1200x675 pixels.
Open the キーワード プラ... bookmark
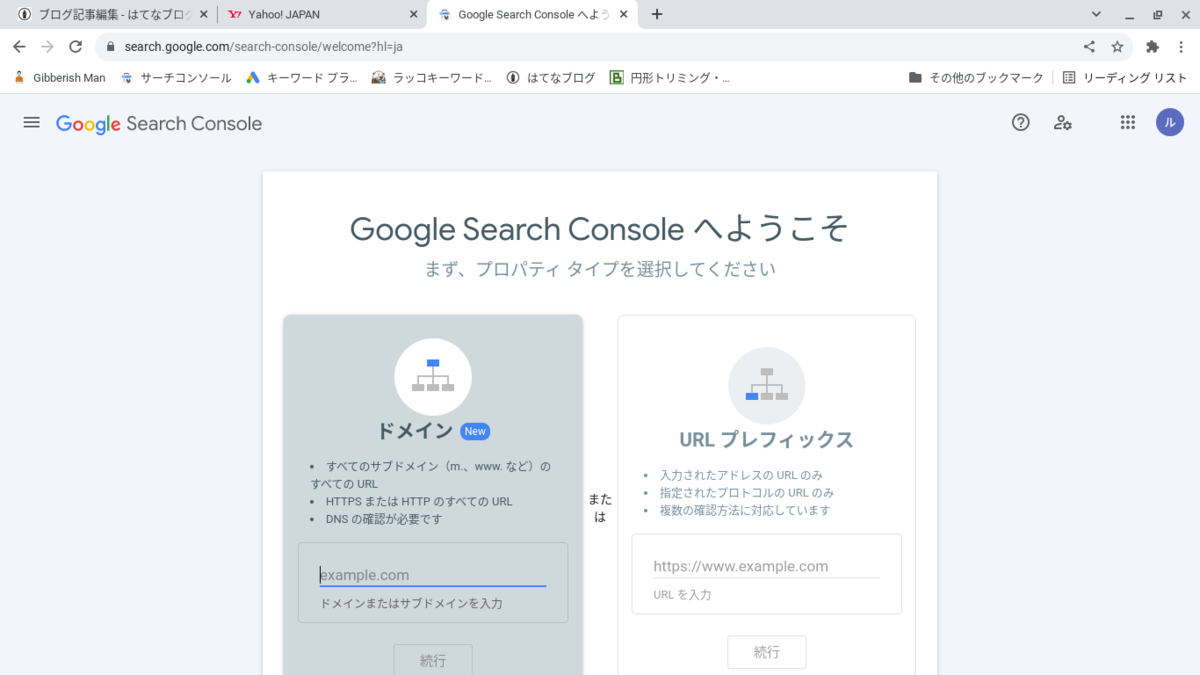(302, 77)
